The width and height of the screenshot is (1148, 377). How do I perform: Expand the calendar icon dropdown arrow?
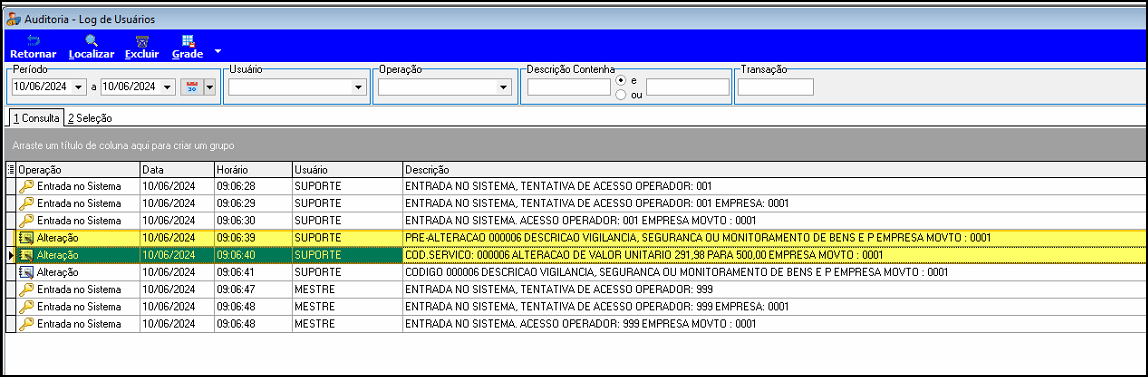tap(209, 87)
